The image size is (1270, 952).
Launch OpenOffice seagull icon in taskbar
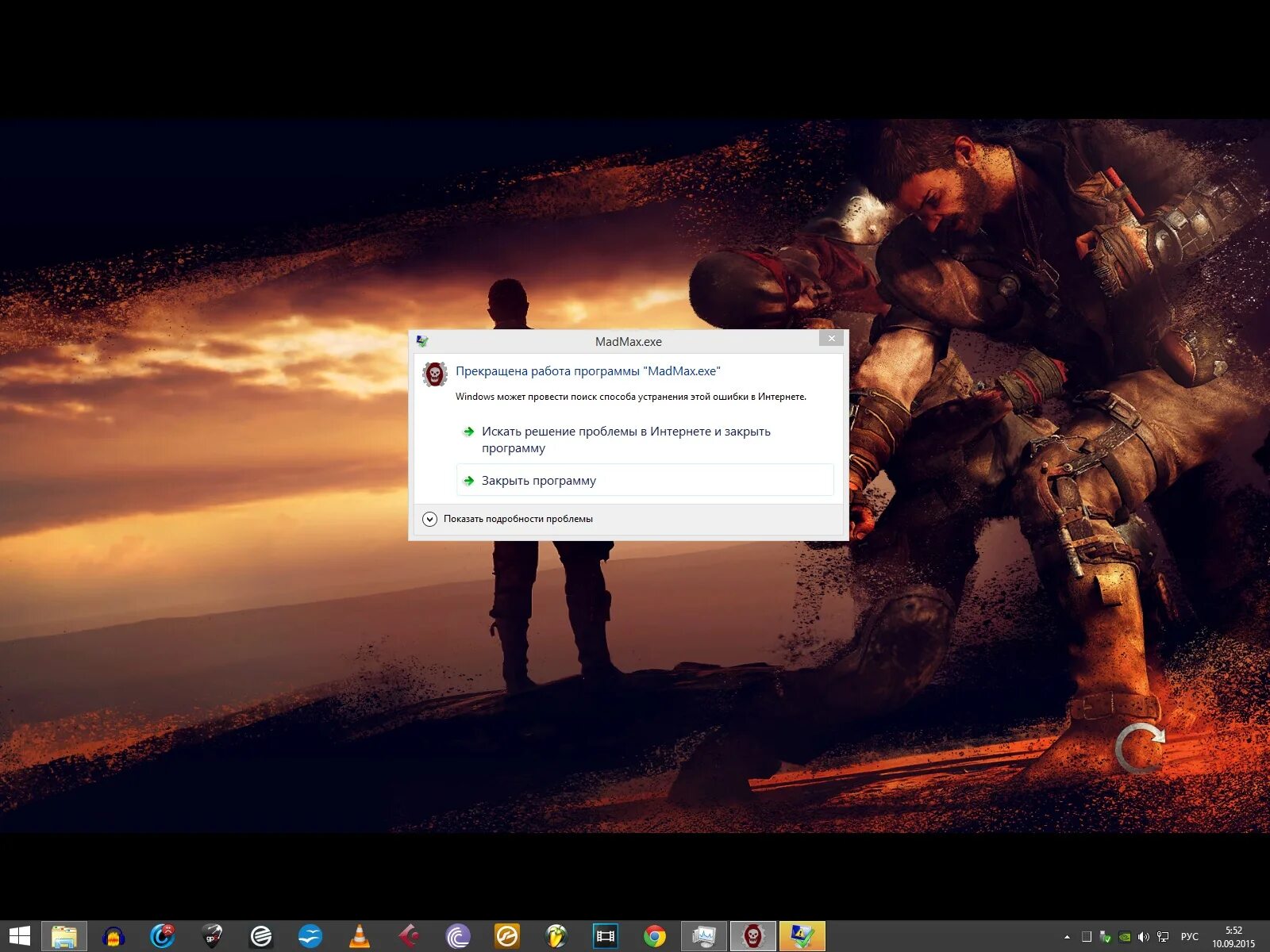(310, 936)
